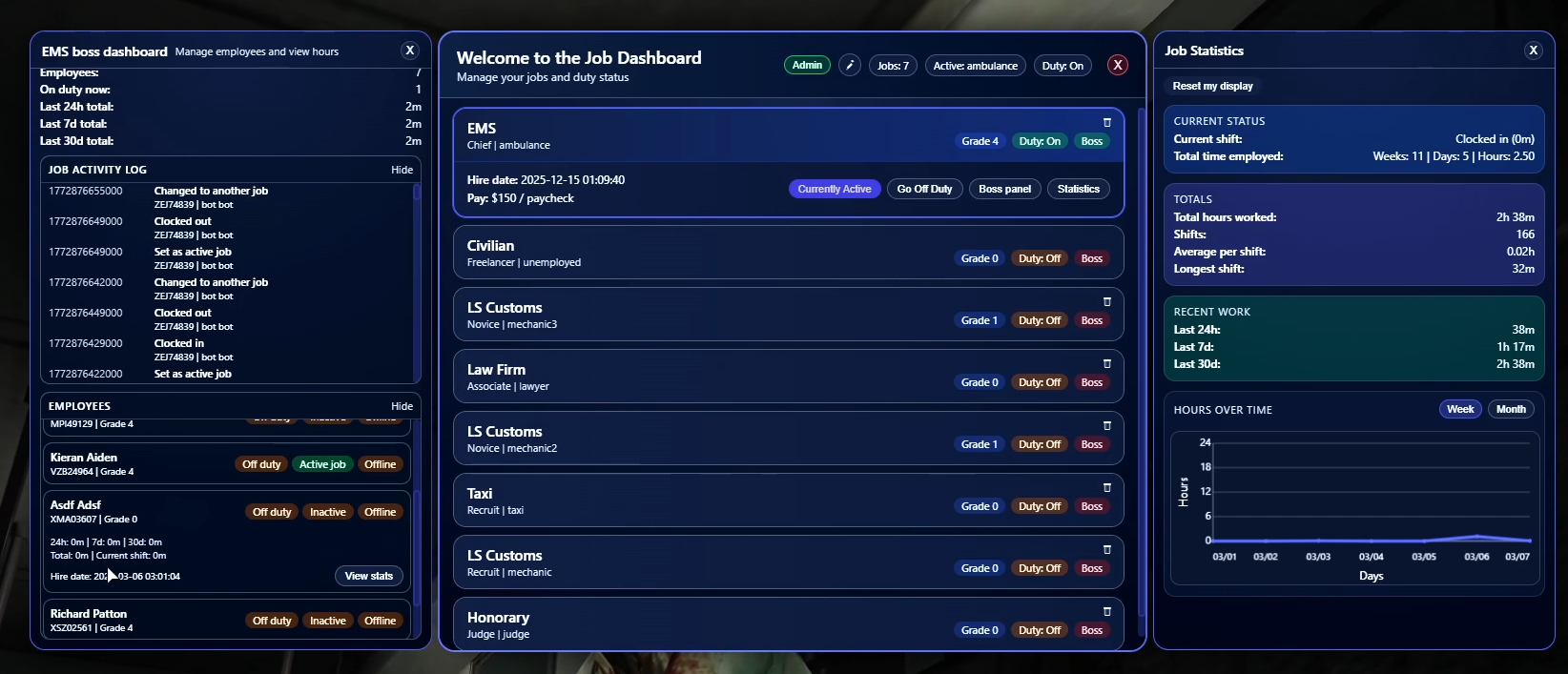
Task: Click Active job badge for Kieran Aiden
Action: (x=322, y=464)
